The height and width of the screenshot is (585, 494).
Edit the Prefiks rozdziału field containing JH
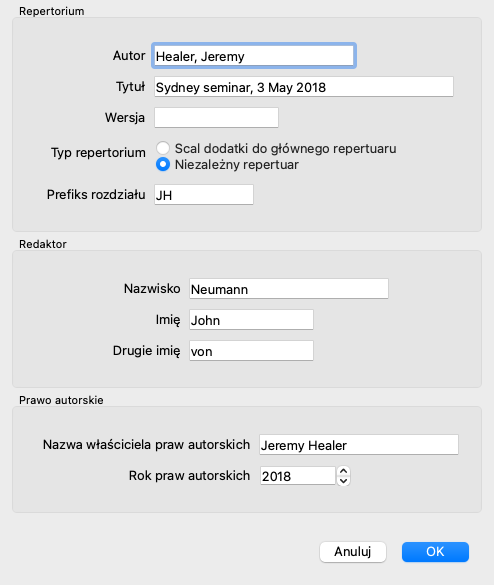point(204,194)
